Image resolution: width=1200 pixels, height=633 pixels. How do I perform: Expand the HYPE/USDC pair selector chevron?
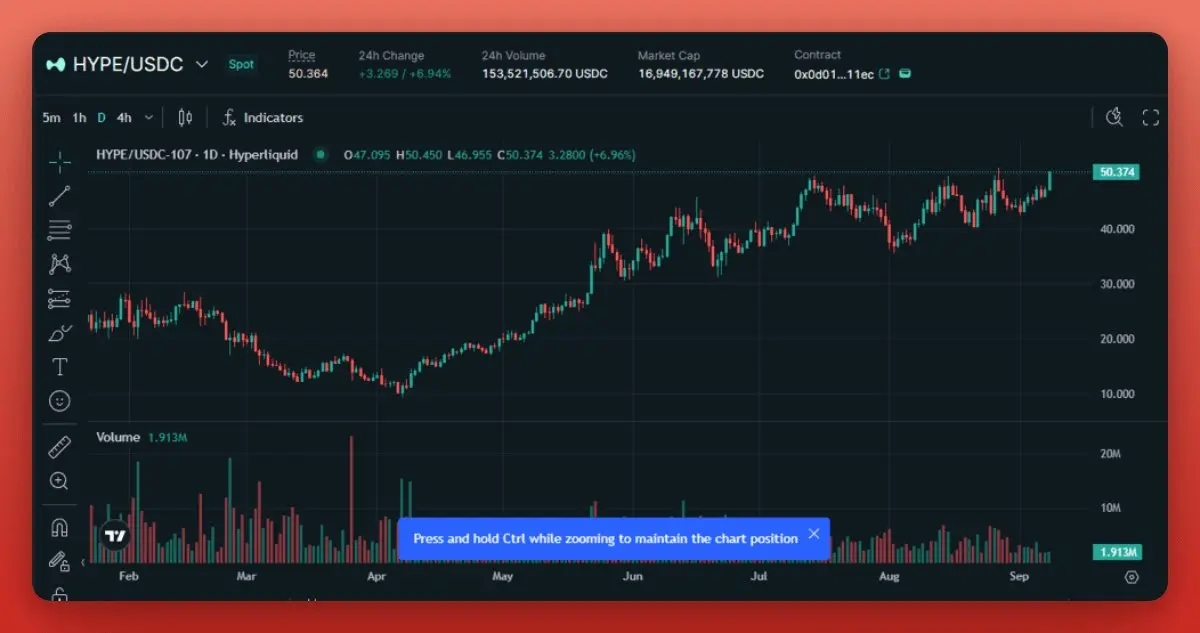pos(201,64)
